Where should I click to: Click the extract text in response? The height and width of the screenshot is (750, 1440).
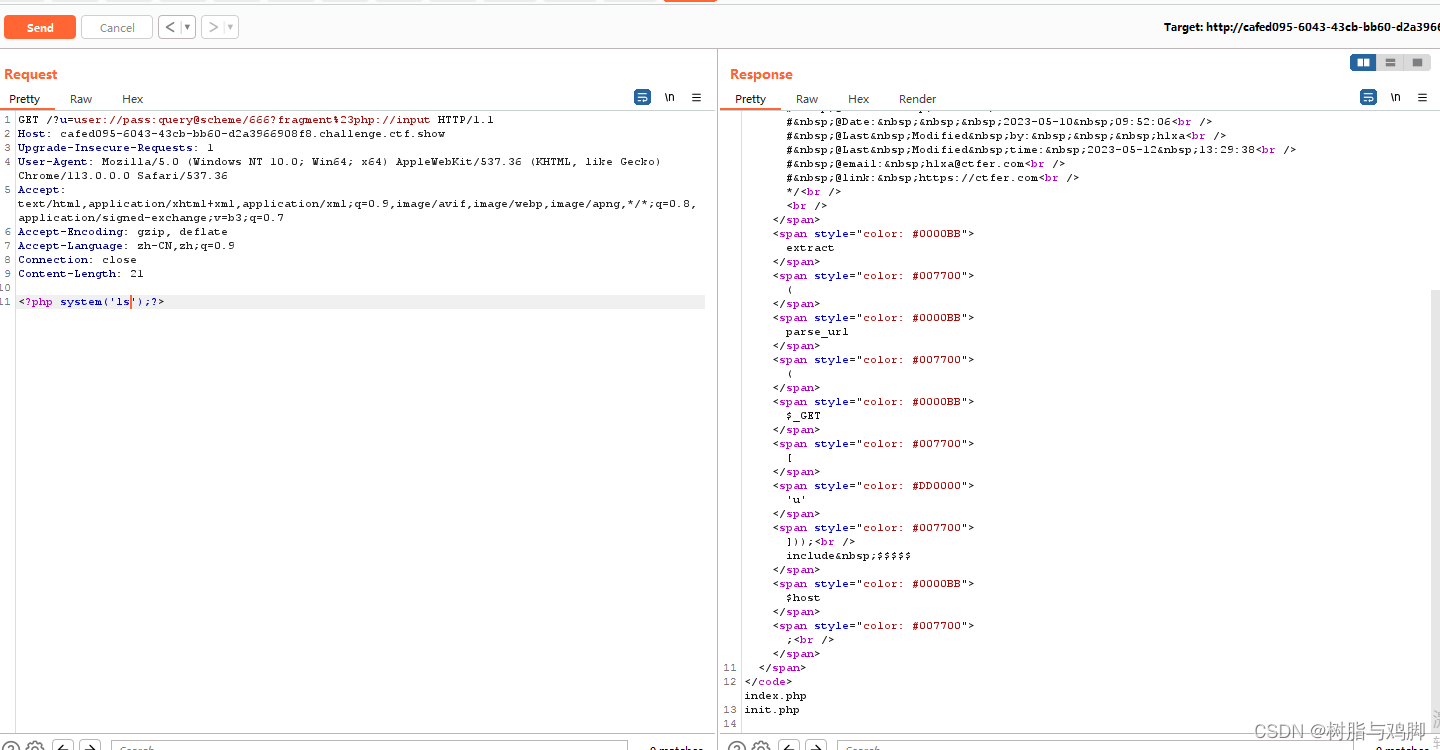(810, 248)
